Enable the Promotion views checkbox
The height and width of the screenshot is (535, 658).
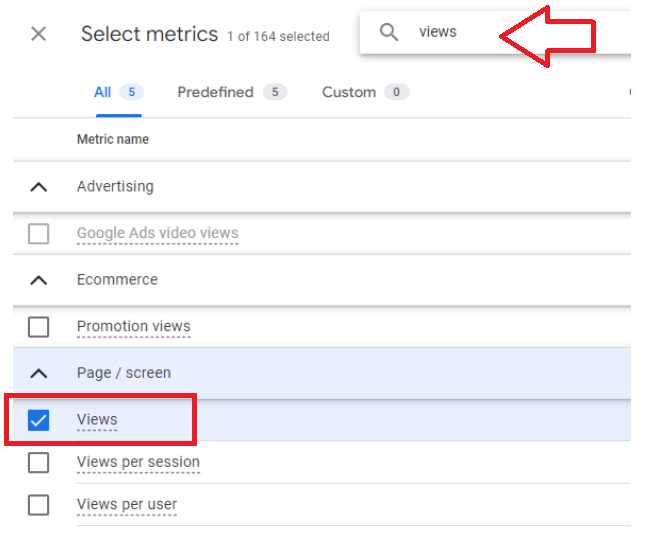(39, 327)
